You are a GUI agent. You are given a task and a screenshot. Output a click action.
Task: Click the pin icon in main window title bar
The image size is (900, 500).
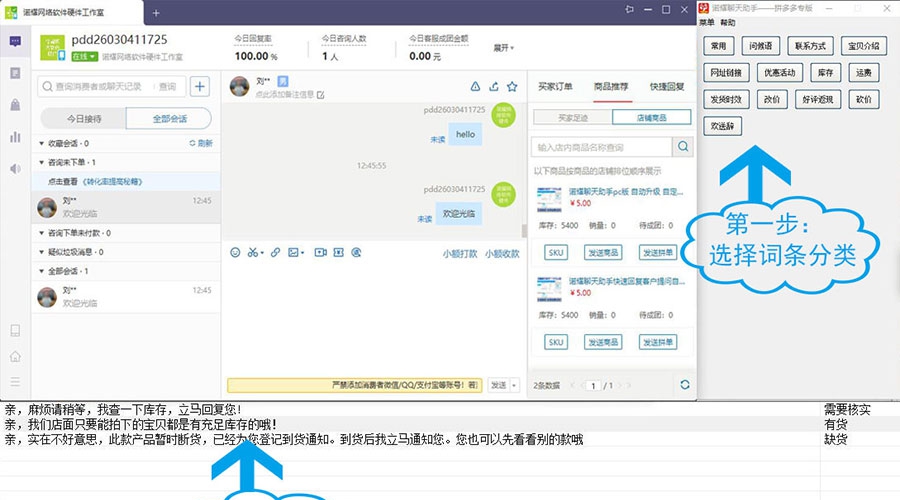pyautogui.click(x=630, y=9)
